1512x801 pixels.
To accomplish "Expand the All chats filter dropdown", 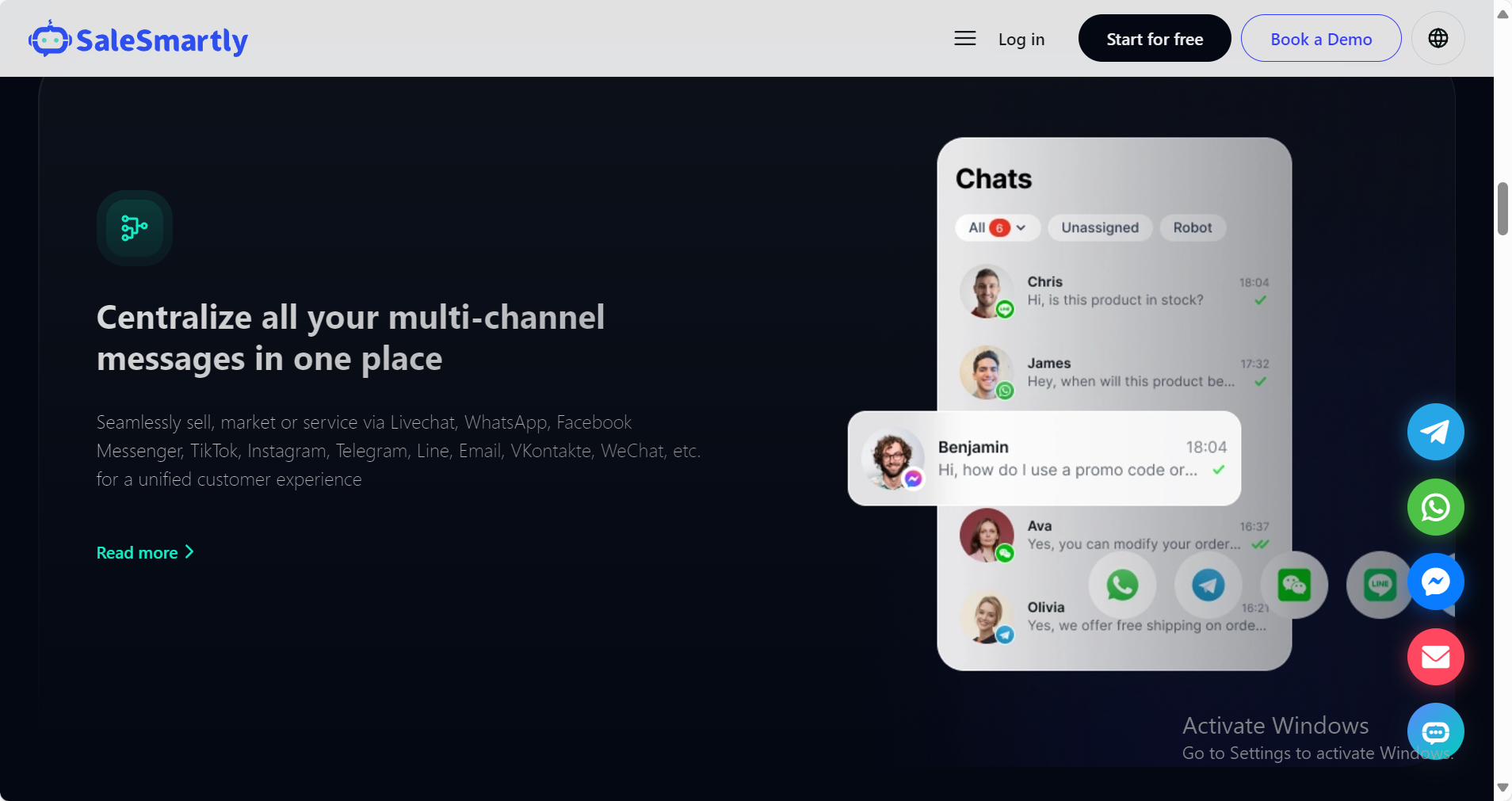I will coord(997,227).
